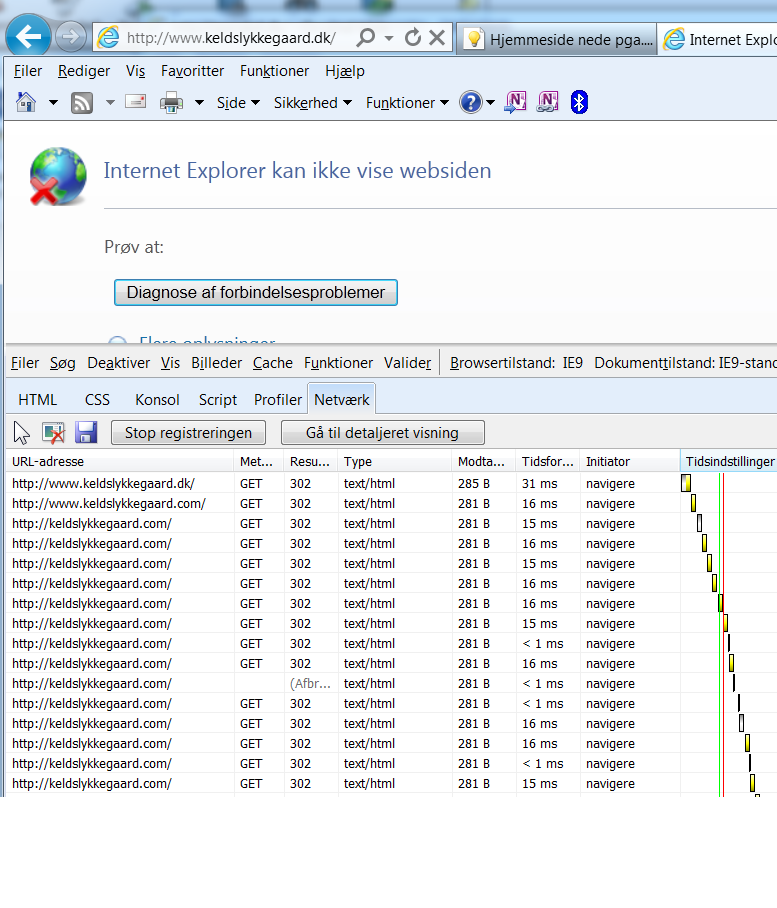Open the Side dropdown menu
This screenshot has width=777, height=908.
pos(238,103)
